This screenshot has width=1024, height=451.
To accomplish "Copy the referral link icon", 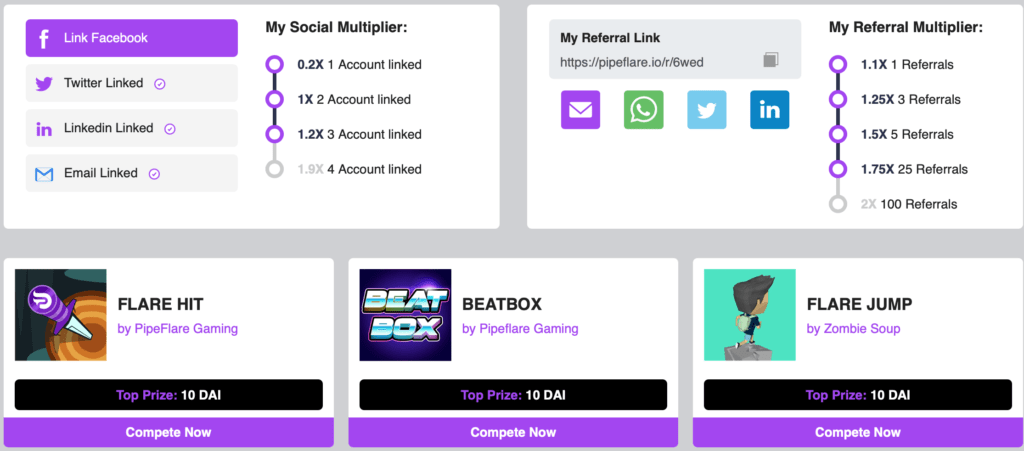I will 770,61.
